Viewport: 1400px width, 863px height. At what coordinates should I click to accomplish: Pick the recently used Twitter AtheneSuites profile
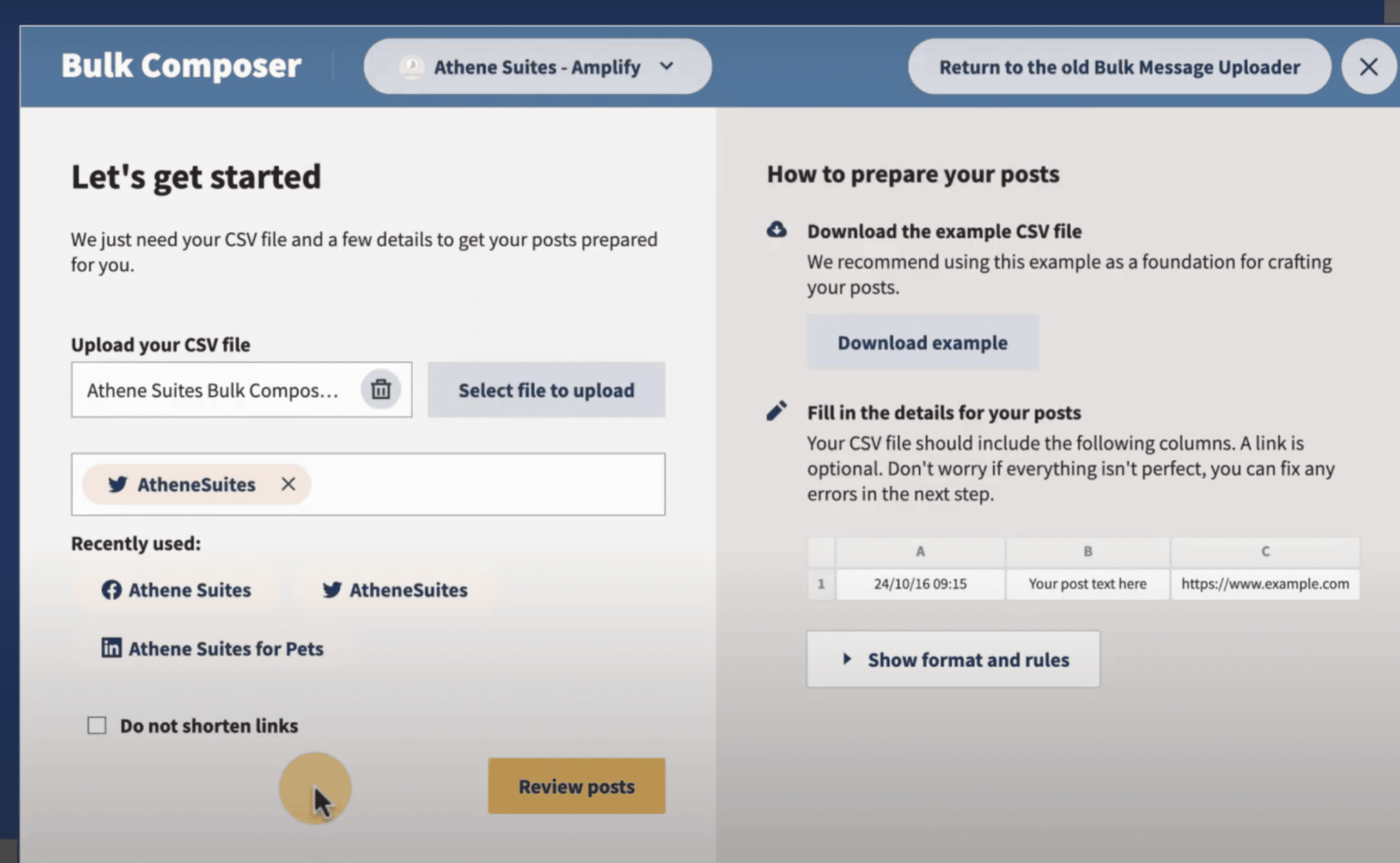click(x=395, y=590)
